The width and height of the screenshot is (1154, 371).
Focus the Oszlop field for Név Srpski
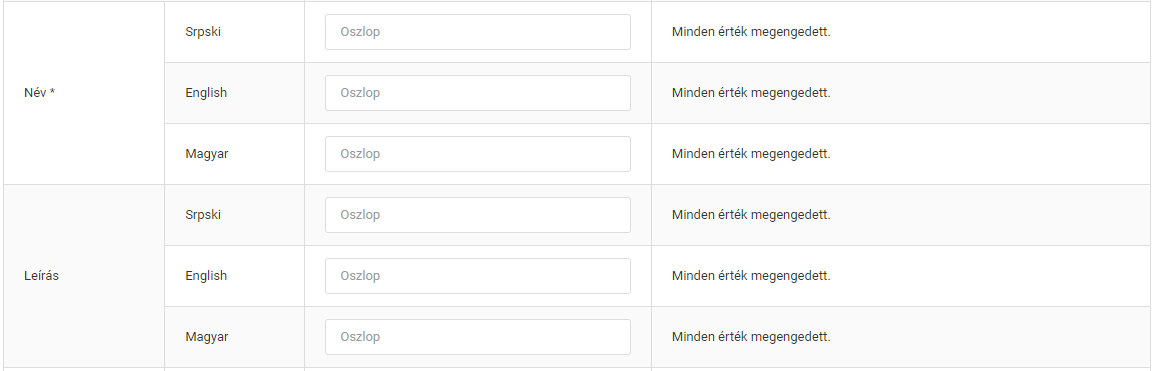coord(478,32)
